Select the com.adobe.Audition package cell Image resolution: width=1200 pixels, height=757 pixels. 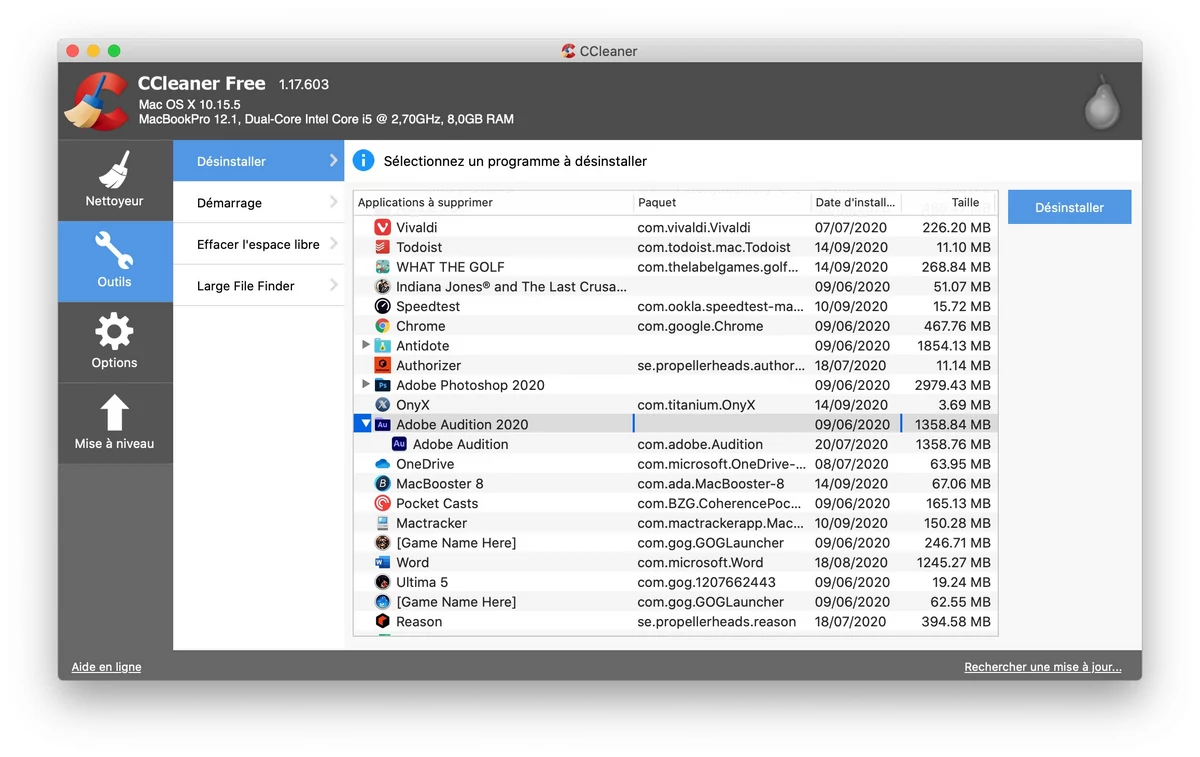click(700, 444)
